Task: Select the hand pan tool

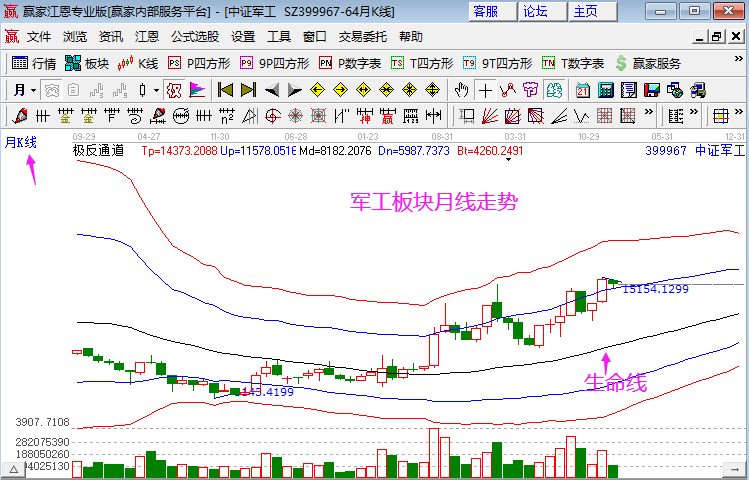Action: pyautogui.click(x=461, y=90)
